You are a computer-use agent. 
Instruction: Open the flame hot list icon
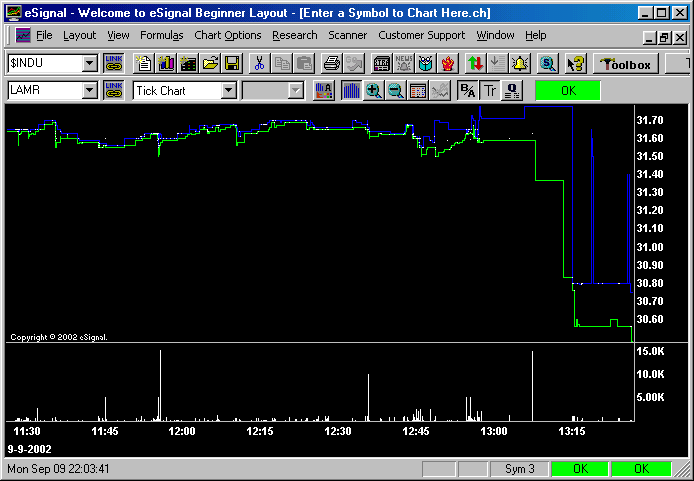coord(448,63)
